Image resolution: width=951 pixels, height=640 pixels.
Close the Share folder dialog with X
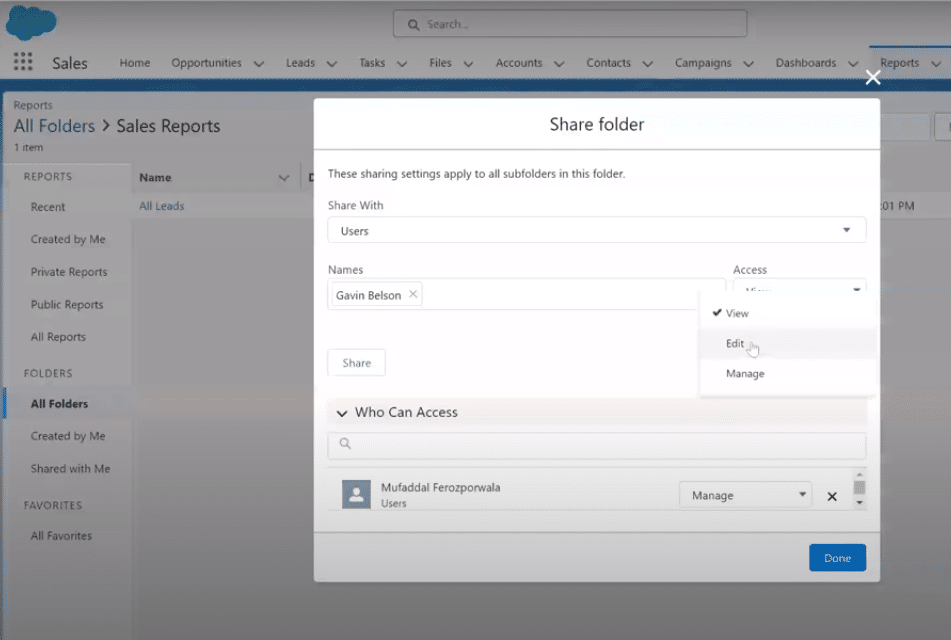[x=873, y=78]
